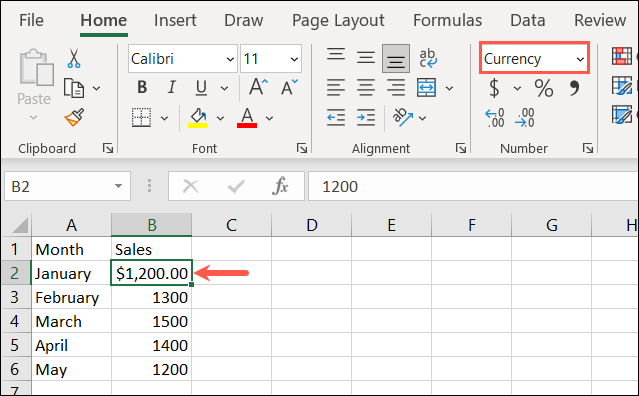Apply Accounting dollar sign format

494,88
